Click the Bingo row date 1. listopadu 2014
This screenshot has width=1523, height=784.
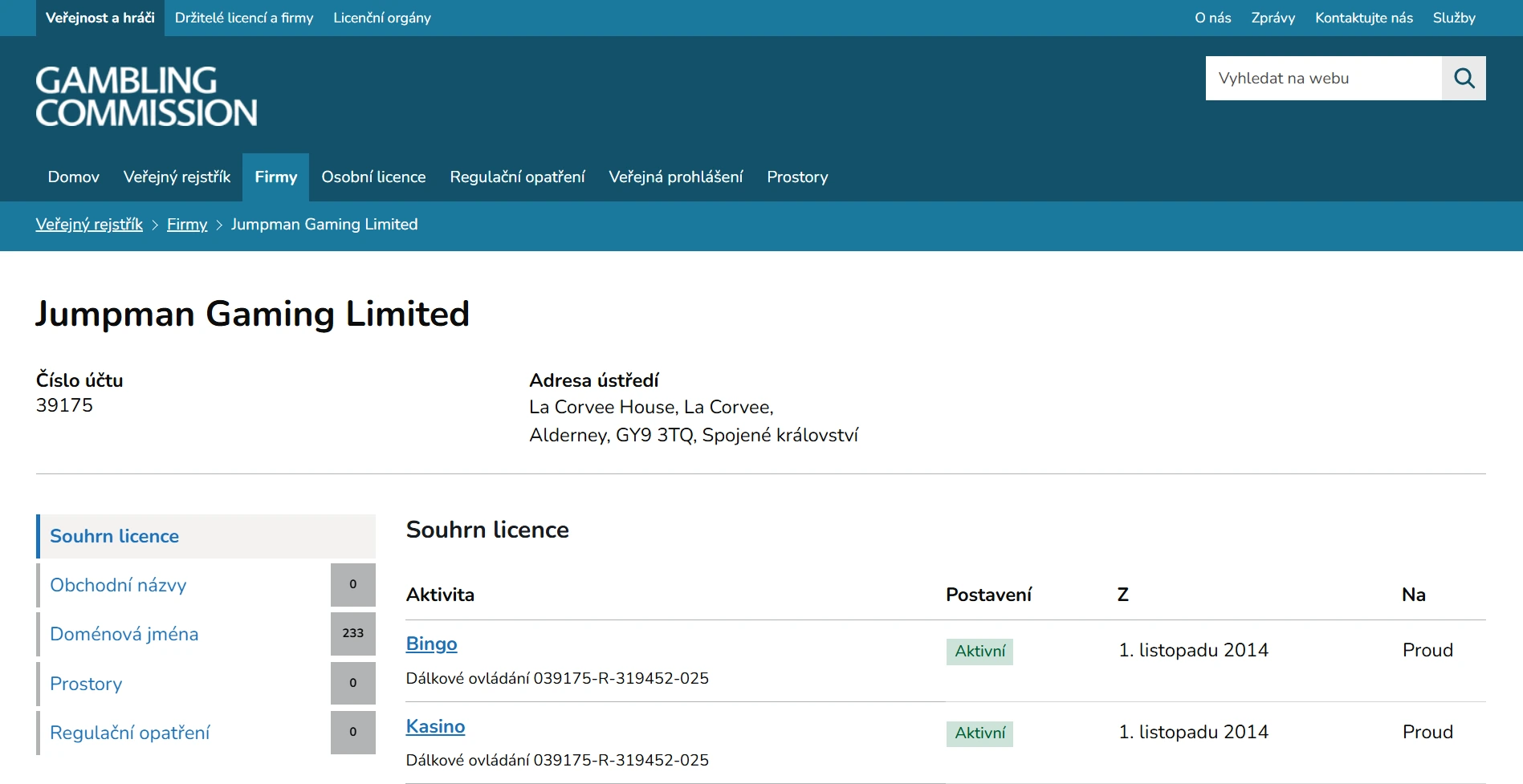pyautogui.click(x=1193, y=650)
